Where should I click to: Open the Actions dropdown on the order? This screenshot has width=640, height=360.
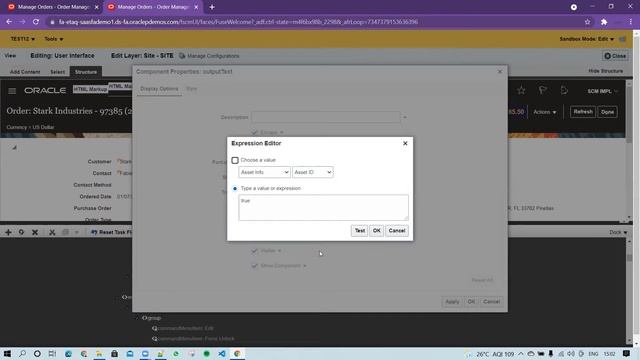coord(544,112)
